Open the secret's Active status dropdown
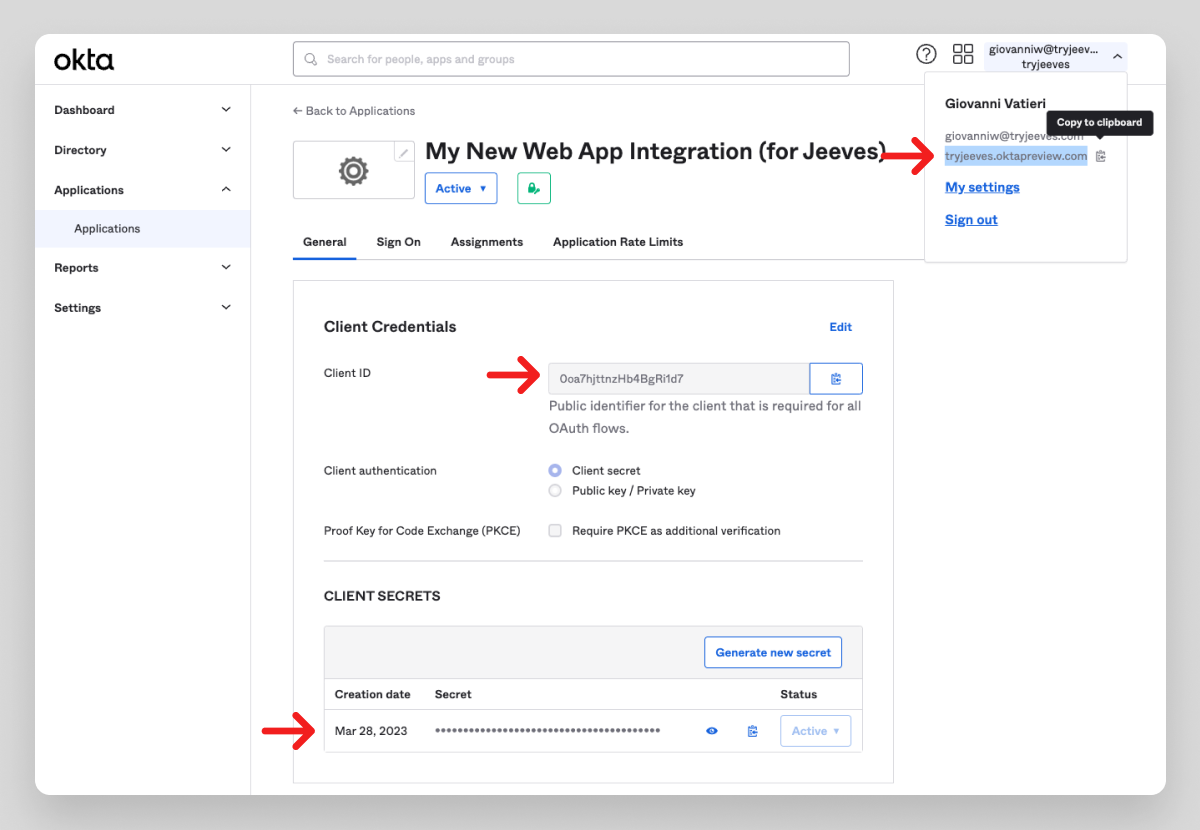The image size is (1200, 830). (x=815, y=731)
